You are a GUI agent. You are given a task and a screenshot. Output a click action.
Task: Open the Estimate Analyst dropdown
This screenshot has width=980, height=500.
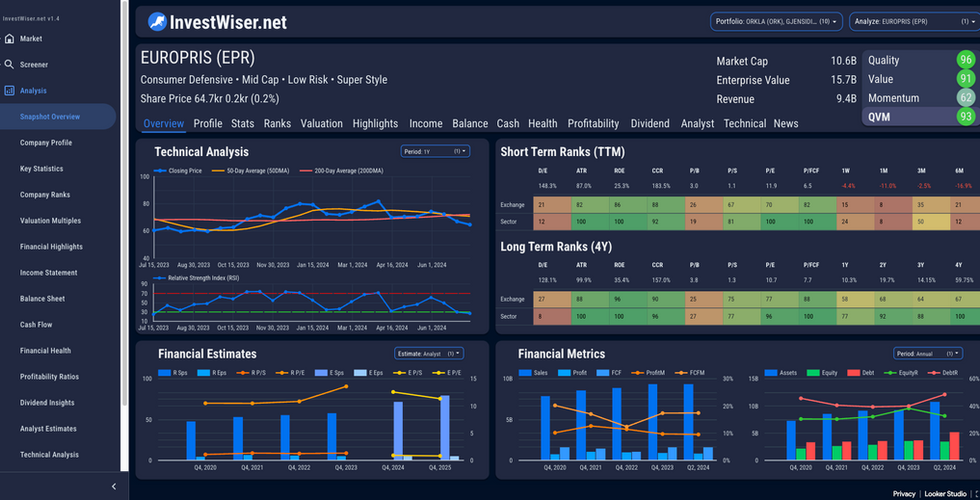(x=429, y=353)
